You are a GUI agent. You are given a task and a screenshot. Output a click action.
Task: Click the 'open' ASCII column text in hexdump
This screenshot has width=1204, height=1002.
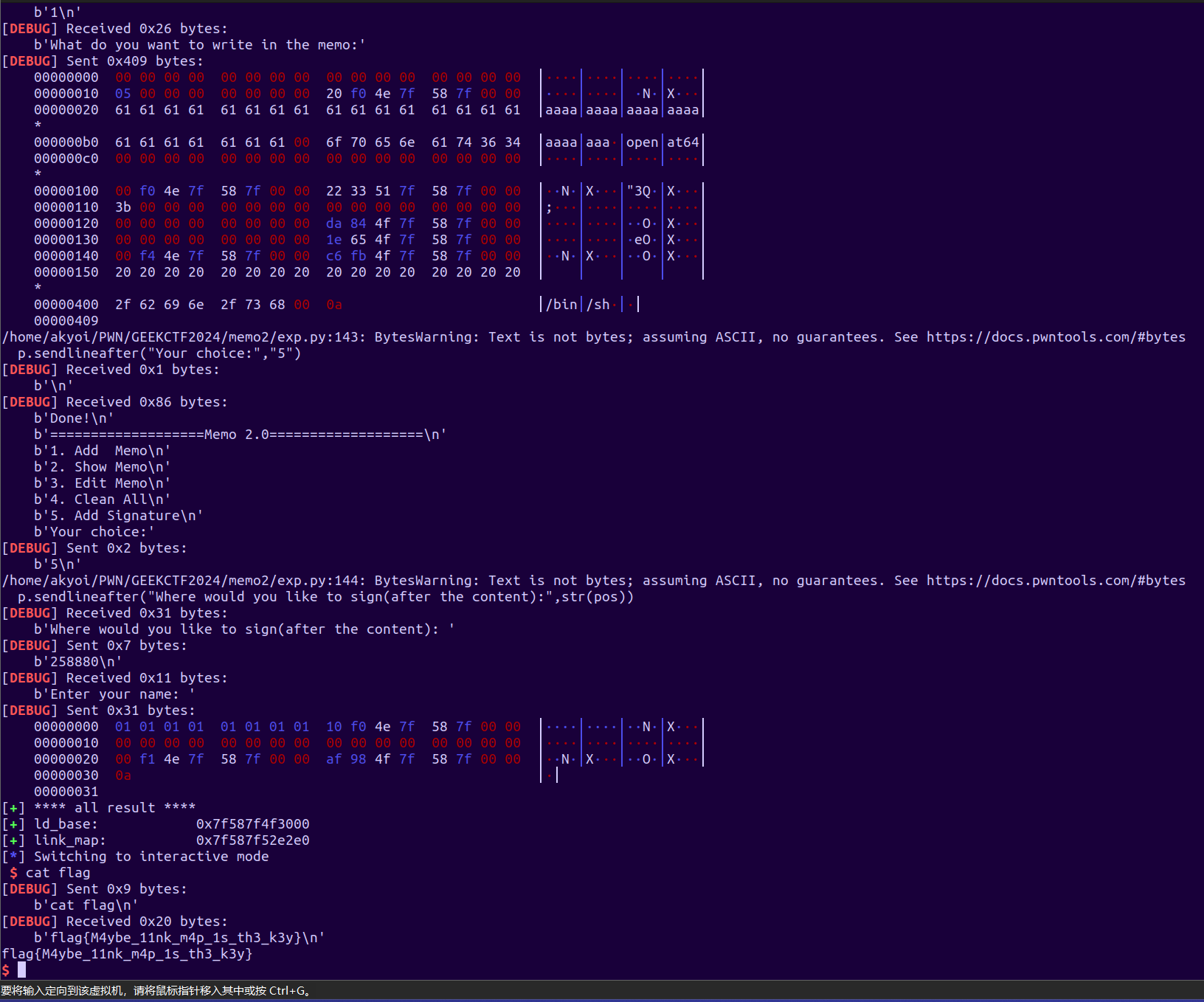(x=642, y=142)
